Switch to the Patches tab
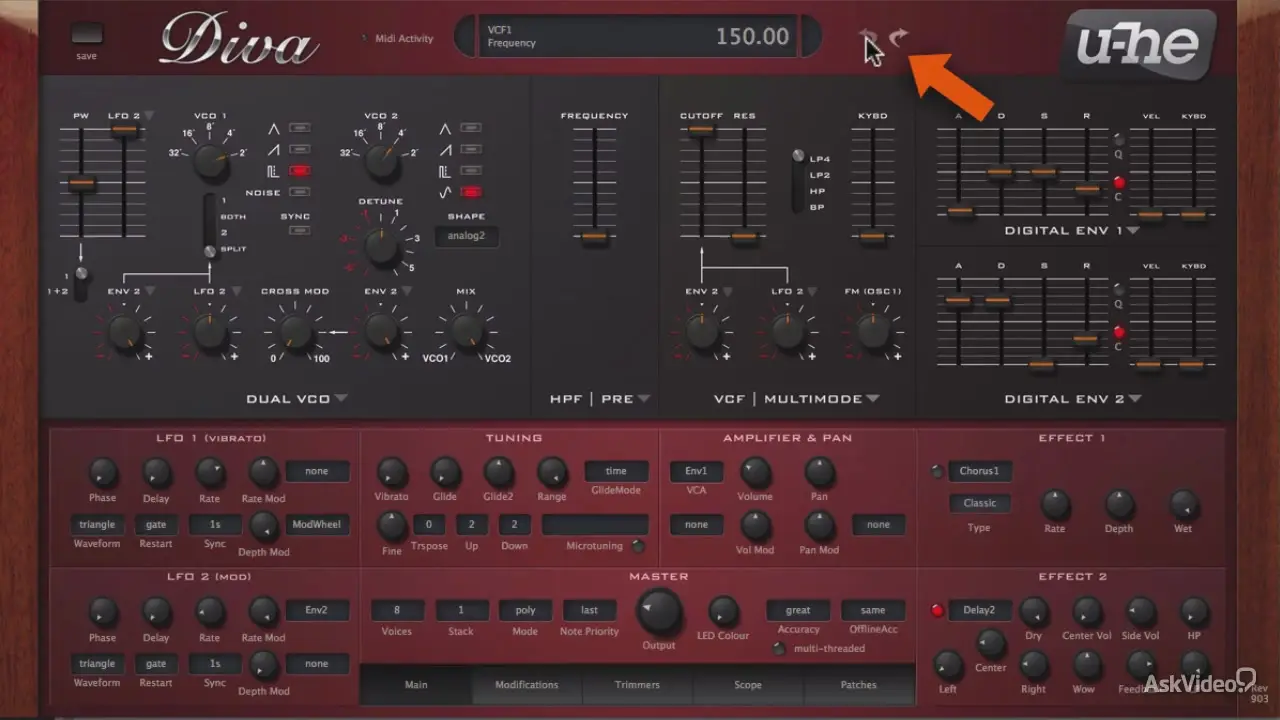The height and width of the screenshot is (720, 1280). [x=859, y=685]
